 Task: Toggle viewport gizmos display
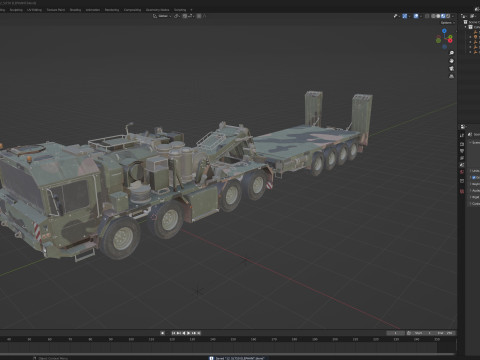pos(404,16)
